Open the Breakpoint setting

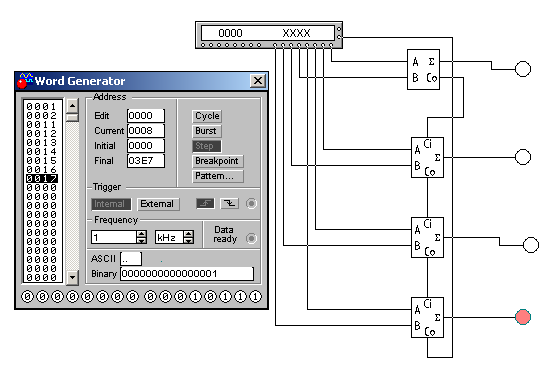click(x=218, y=161)
